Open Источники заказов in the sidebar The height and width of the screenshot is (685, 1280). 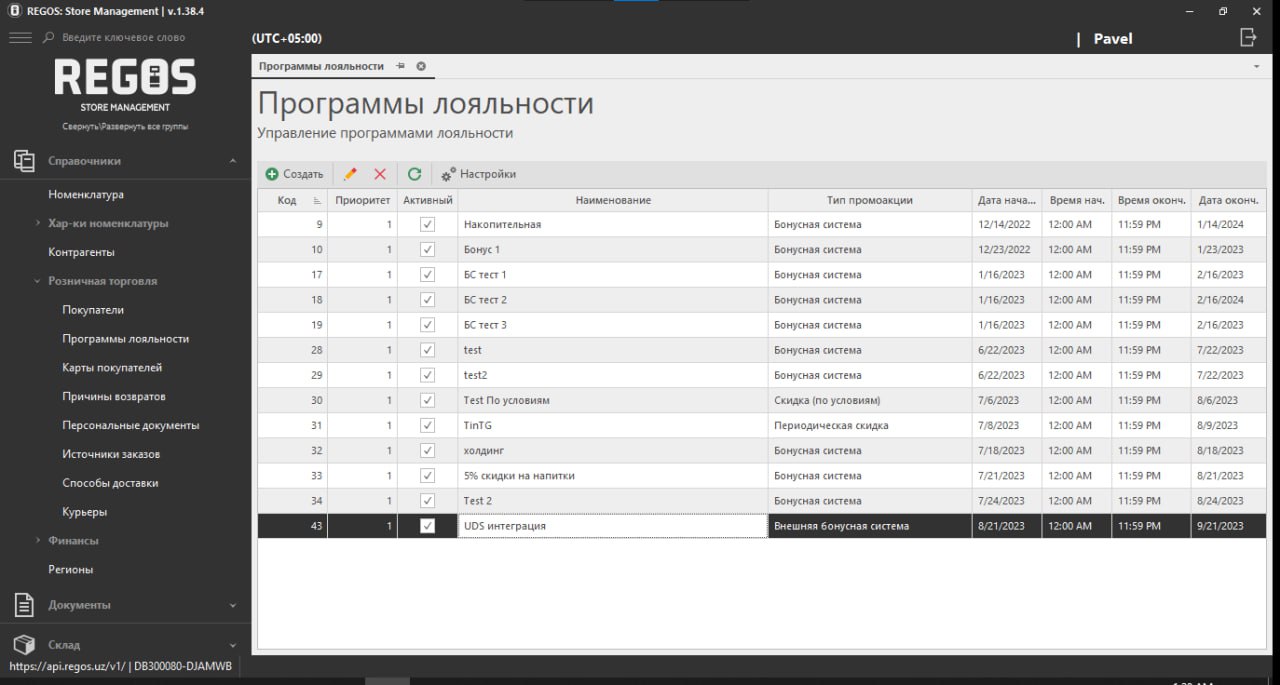[111, 454]
